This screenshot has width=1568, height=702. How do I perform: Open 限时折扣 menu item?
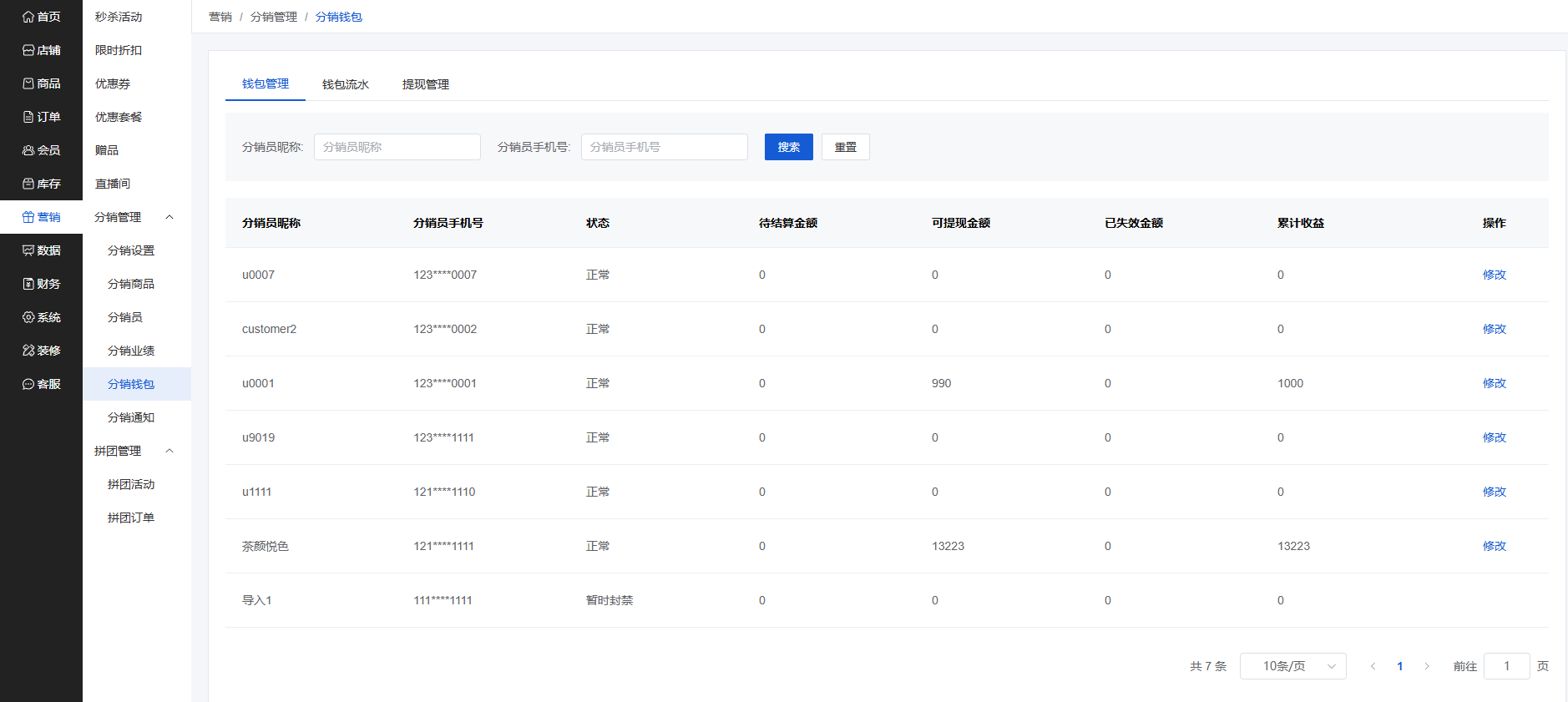pyautogui.click(x=119, y=50)
